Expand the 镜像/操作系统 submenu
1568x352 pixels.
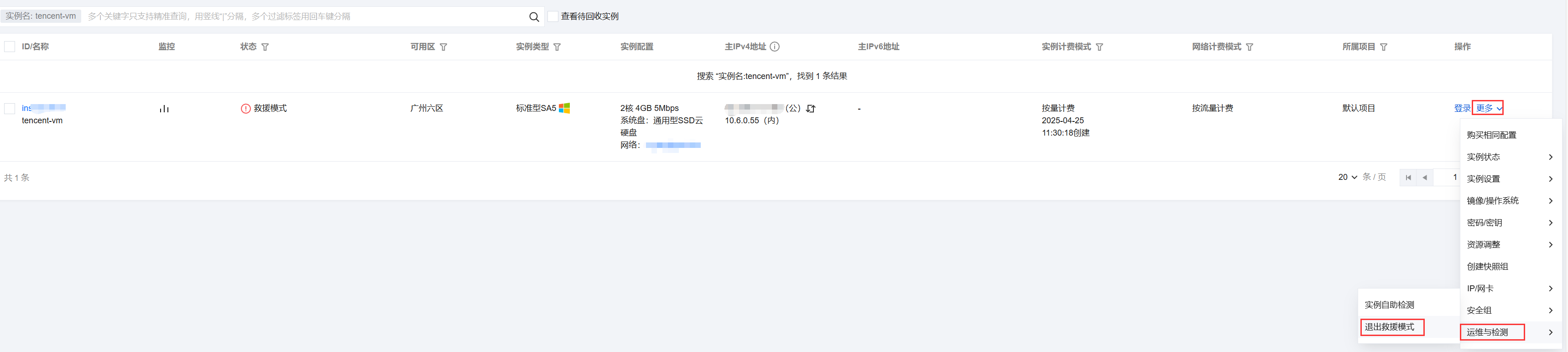click(1510, 201)
